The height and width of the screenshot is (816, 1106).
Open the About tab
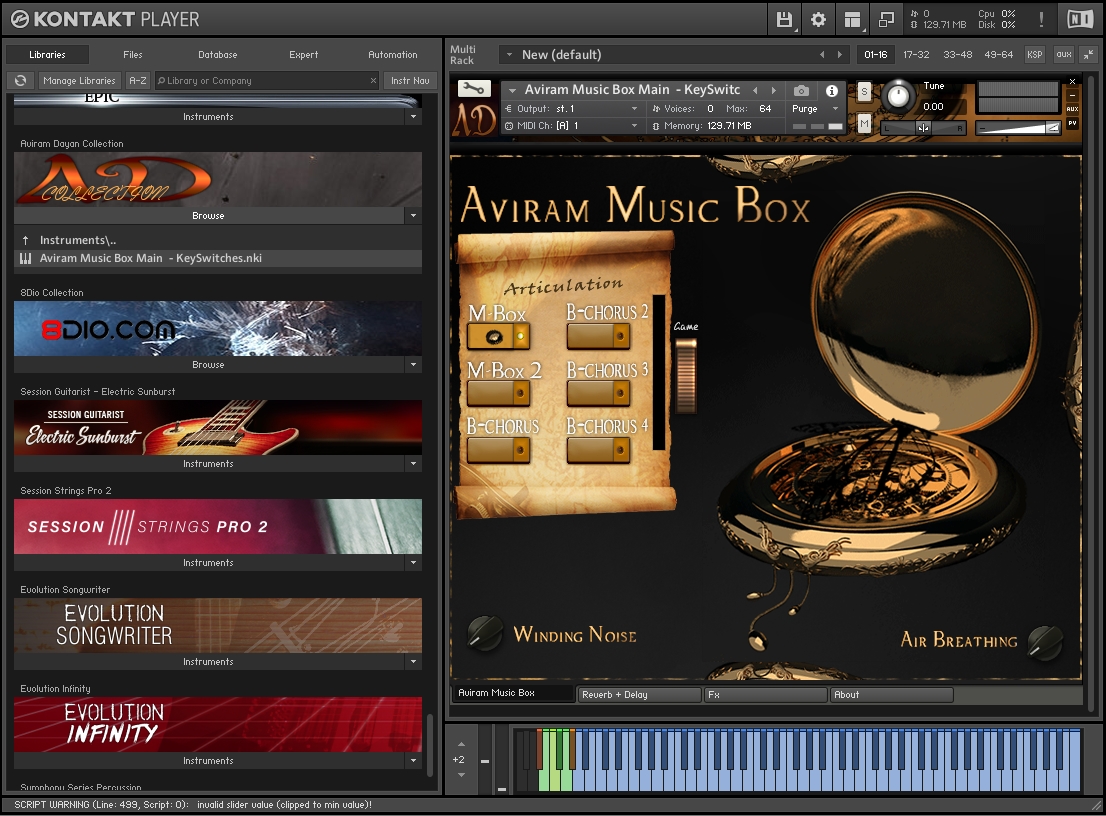(892, 695)
